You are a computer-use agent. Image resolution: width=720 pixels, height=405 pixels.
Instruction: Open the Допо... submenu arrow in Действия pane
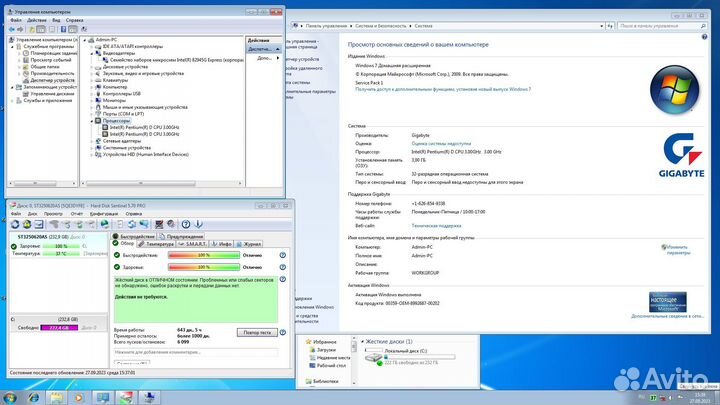pyautogui.click(x=278, y=58)
